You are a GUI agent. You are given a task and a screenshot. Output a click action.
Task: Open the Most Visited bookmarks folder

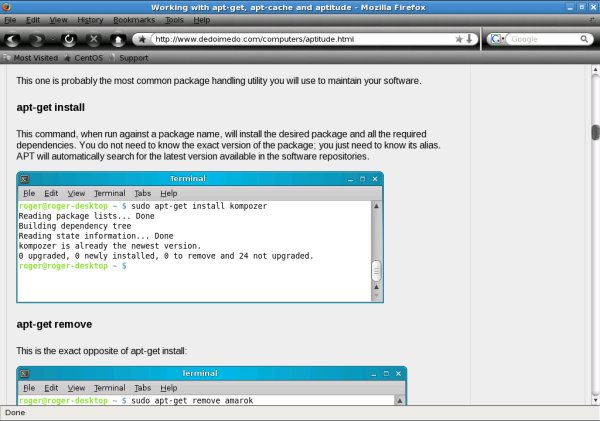[x=31, y=58]
